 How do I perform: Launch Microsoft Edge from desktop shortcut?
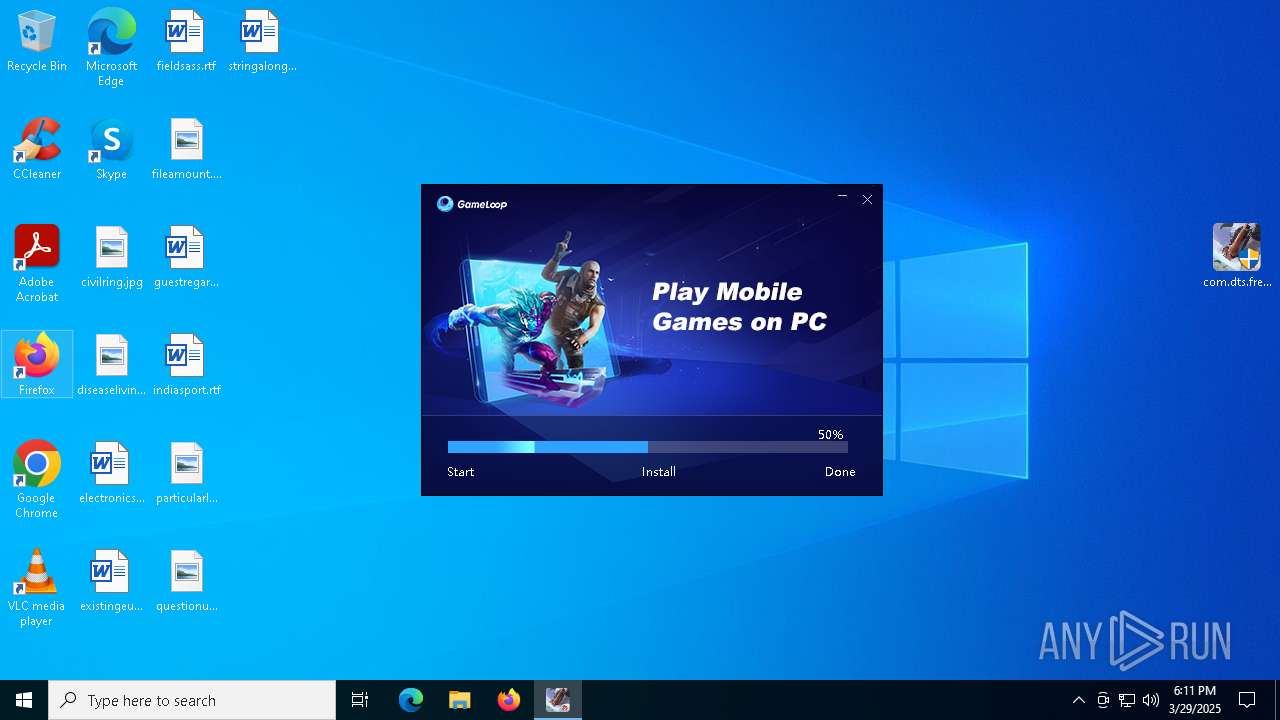111,47
